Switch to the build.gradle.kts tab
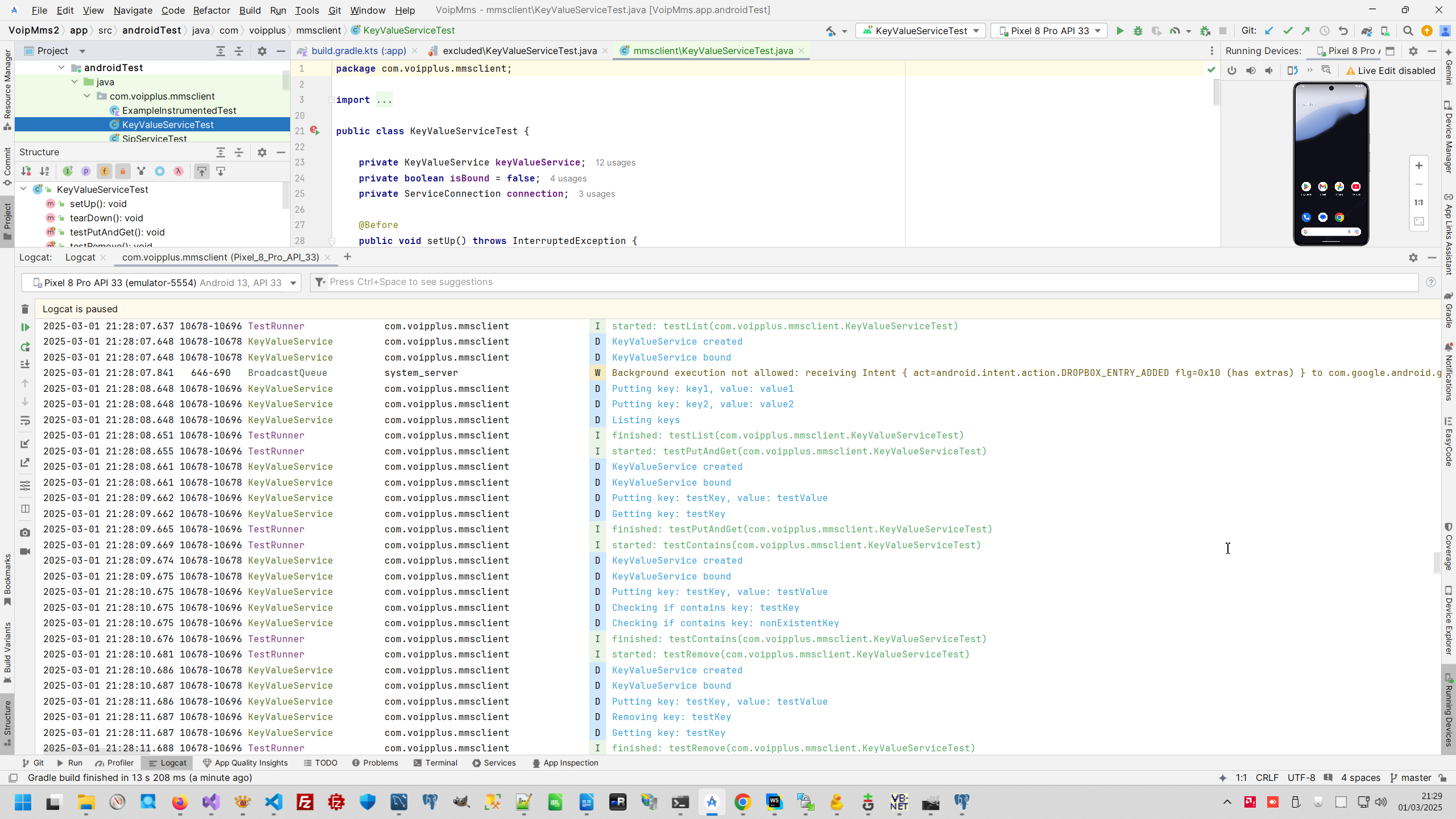This screenshot has width=1456, height=819. tap(358, 51)
